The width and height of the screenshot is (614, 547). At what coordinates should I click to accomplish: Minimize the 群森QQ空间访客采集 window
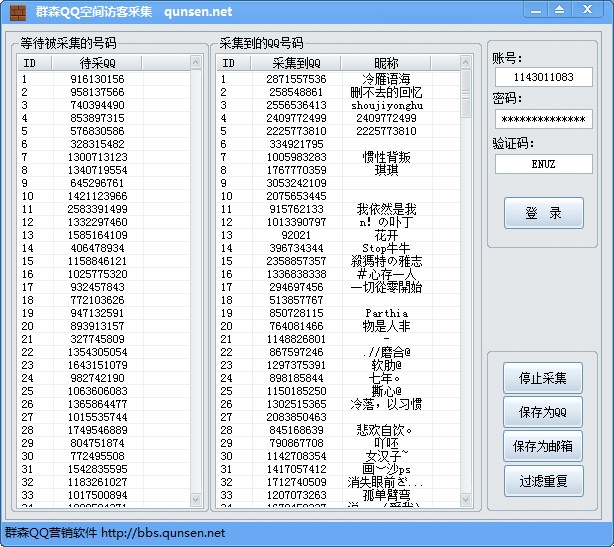[x=536, y=10]
